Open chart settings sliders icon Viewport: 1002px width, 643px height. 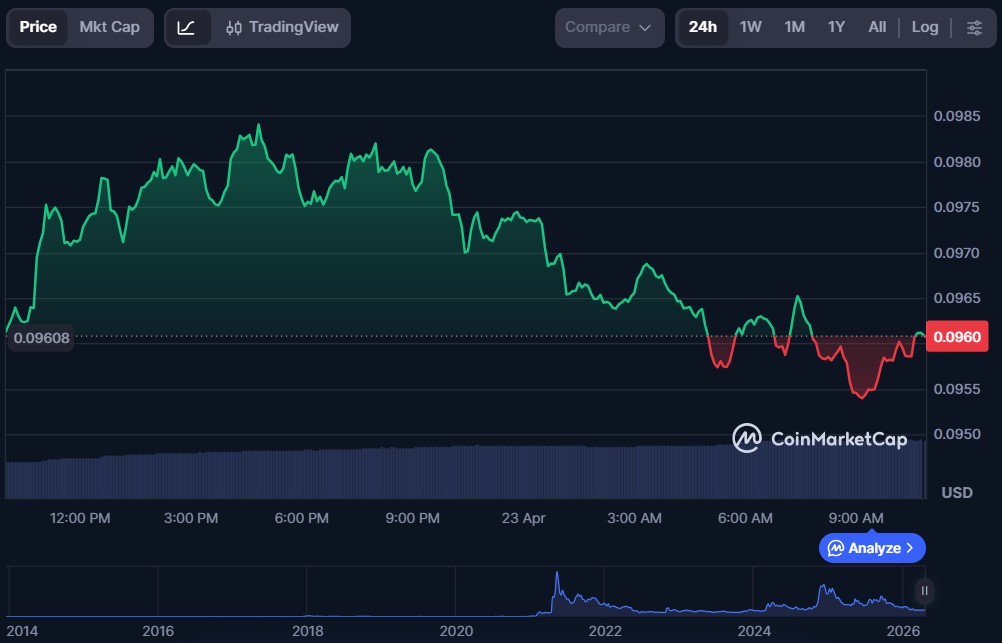point(974,27)
